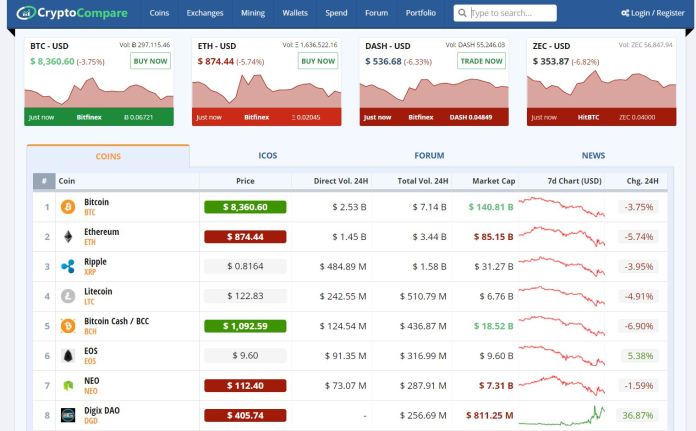Click NEO price $ 112.40

[245, 386]
